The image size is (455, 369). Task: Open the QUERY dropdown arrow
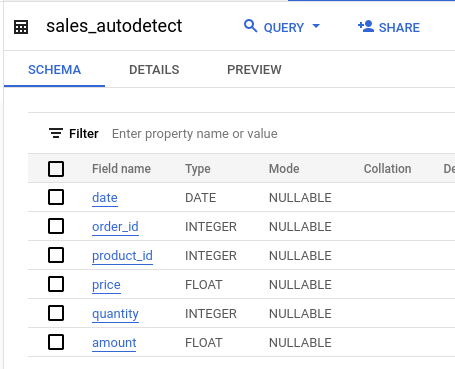click(316, 26)
